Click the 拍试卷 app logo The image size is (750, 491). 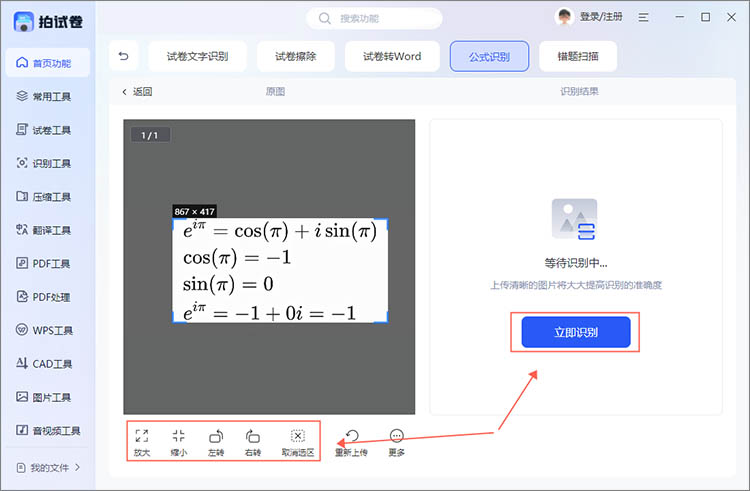coord(48,22)
